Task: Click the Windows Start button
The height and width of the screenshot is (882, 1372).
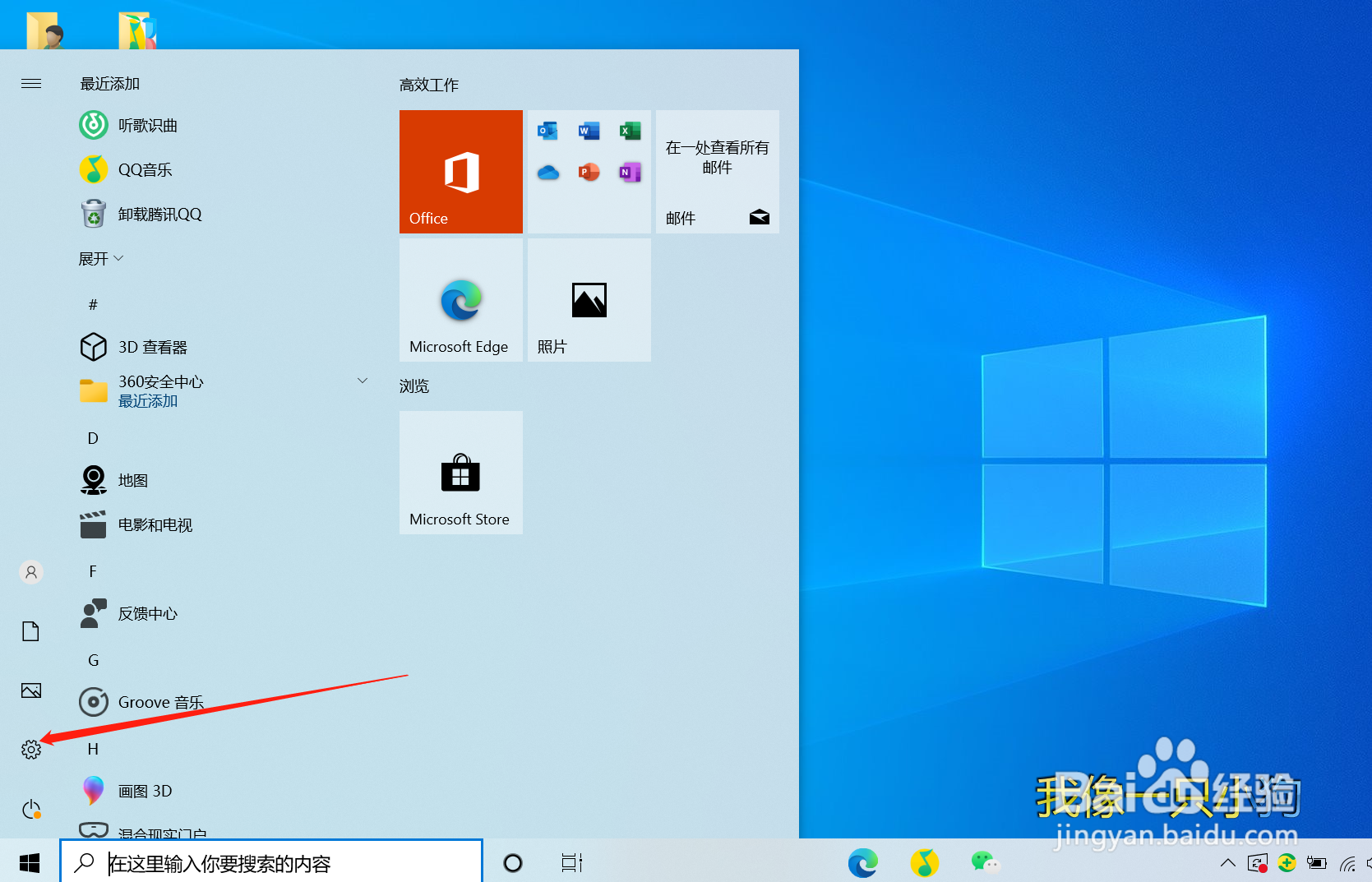Action: [30, 862]
